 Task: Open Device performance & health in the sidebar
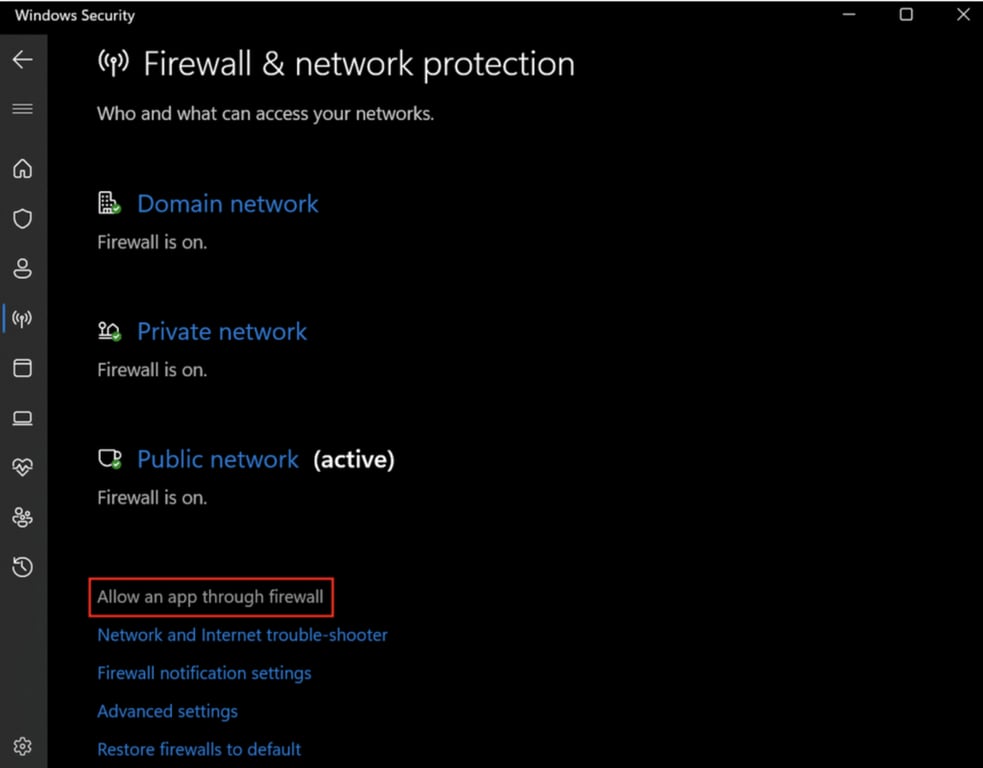tap(23, 467)
